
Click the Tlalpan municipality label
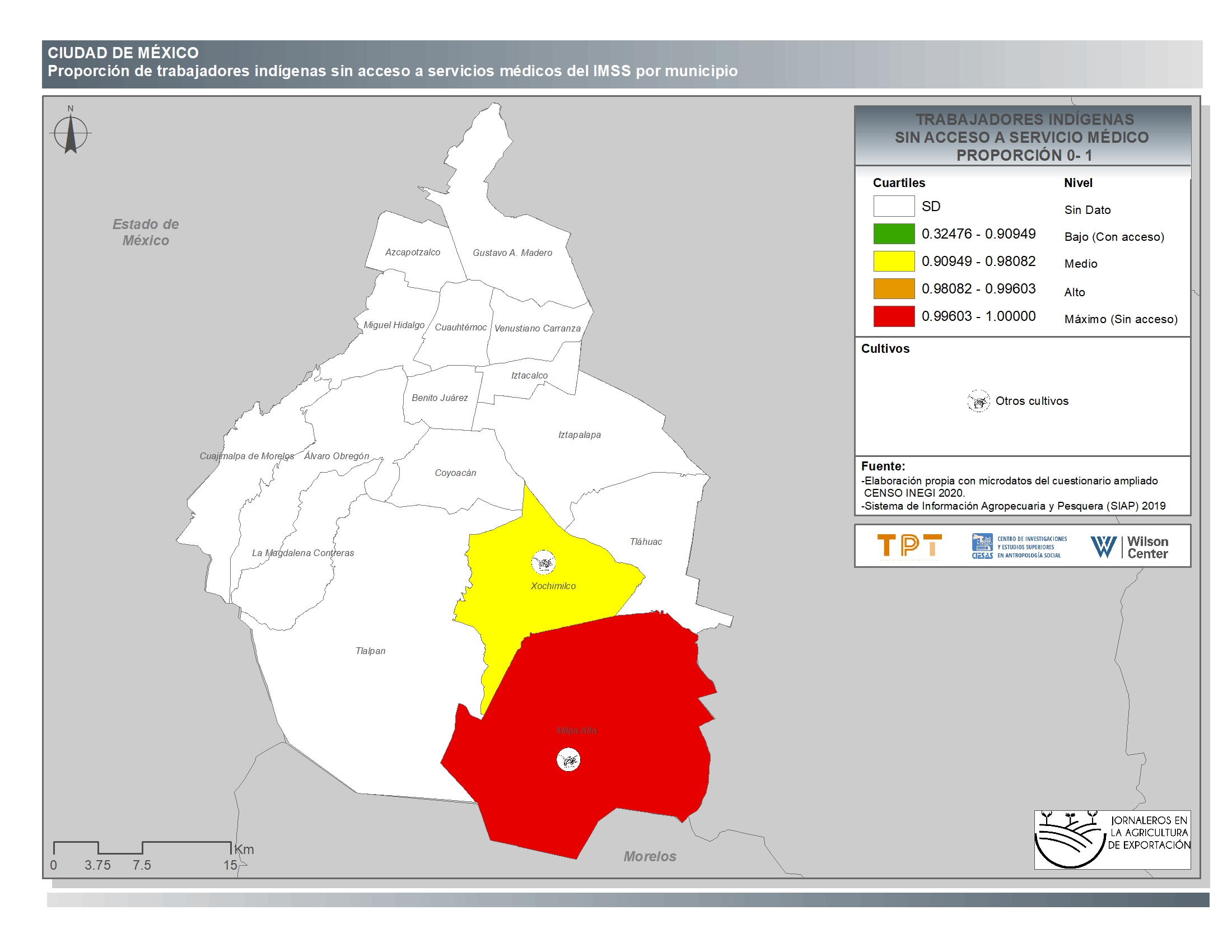point(371,651)
